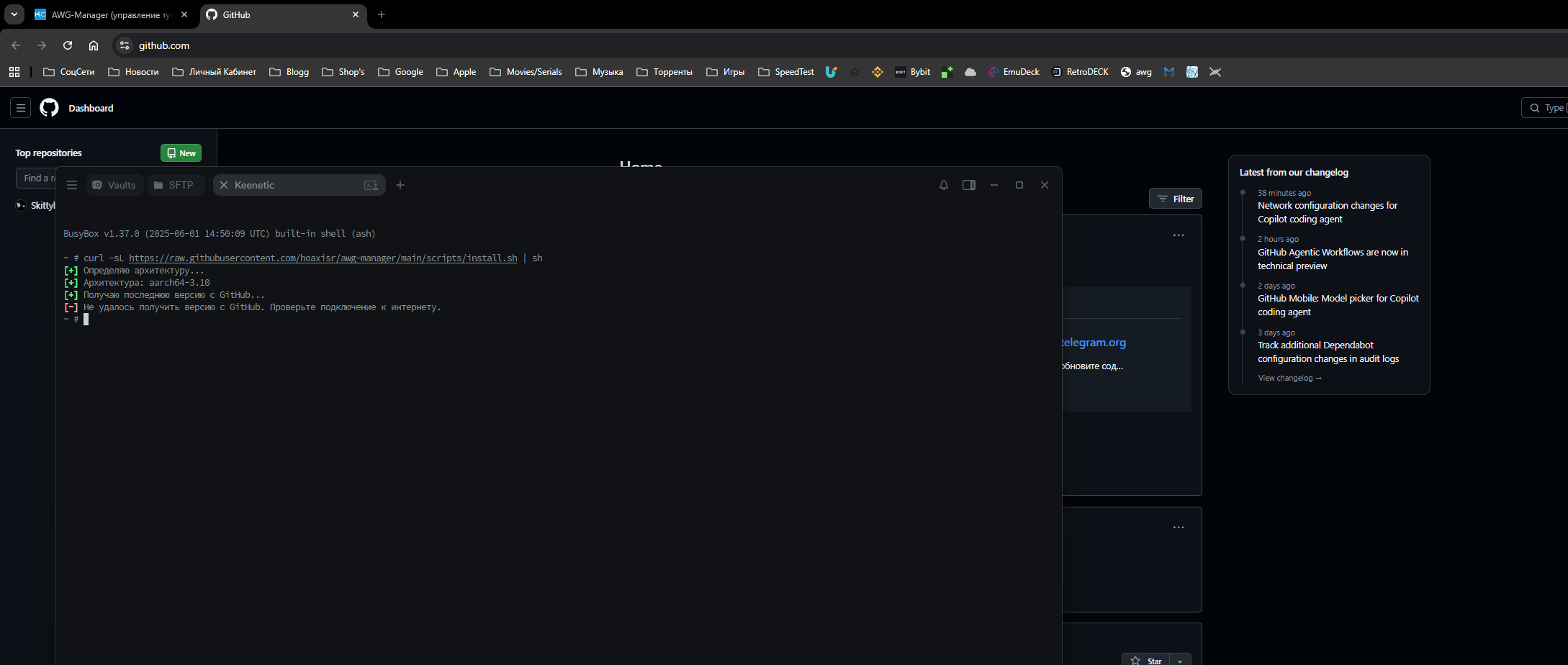Click the GitHub logo icon
Image resolution: width=1568 pixels, height=665 pixels.
pos(49,108)
